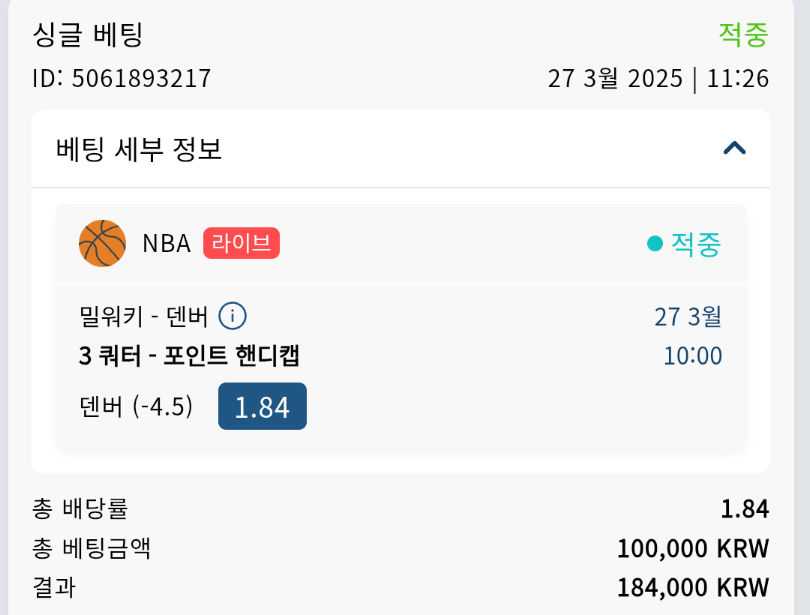
Task: Click the 100,000 KRW stake amount
Action: coord(693,548)
